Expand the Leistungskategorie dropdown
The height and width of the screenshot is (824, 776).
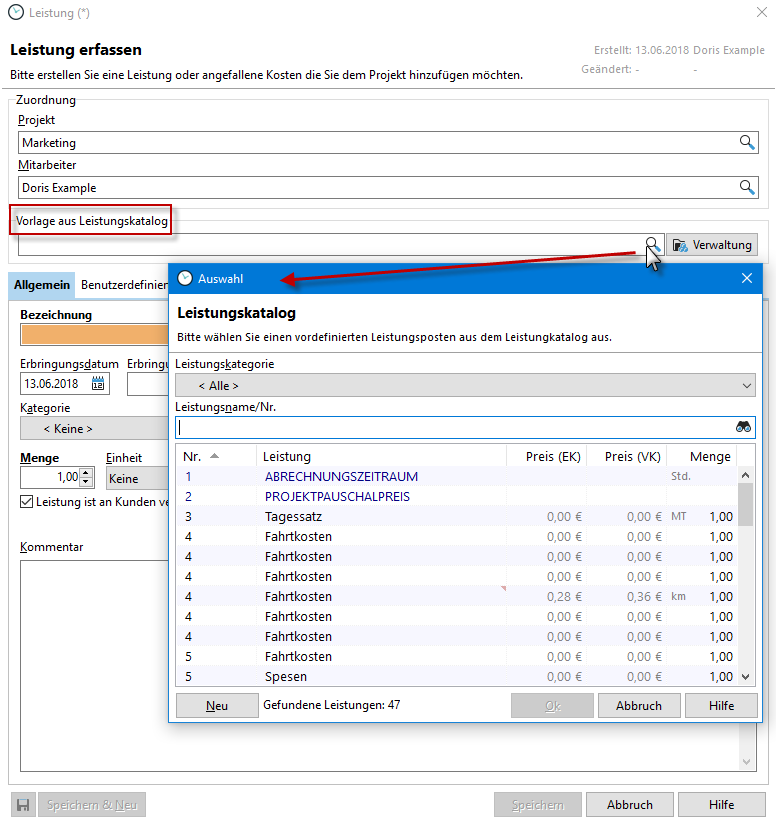[465, 385]
